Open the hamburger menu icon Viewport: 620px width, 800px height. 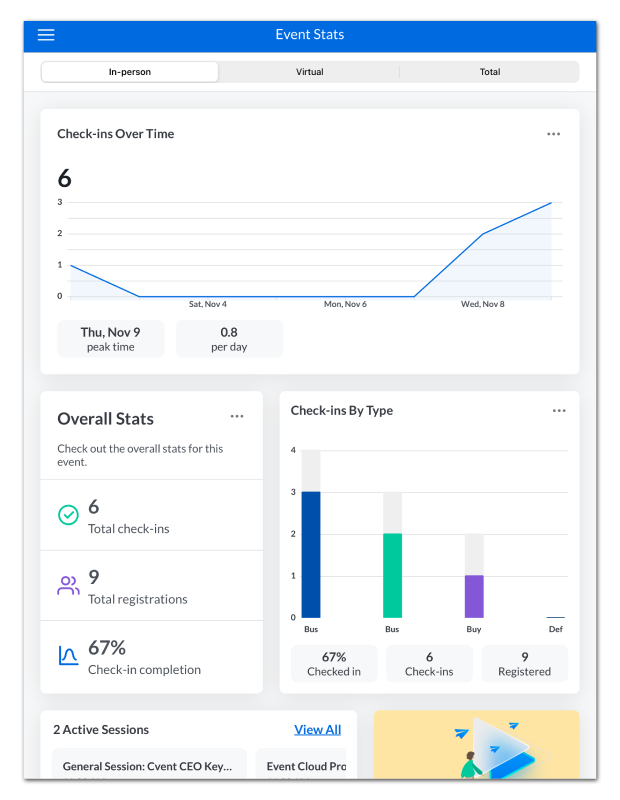click(x=46, y=35)
